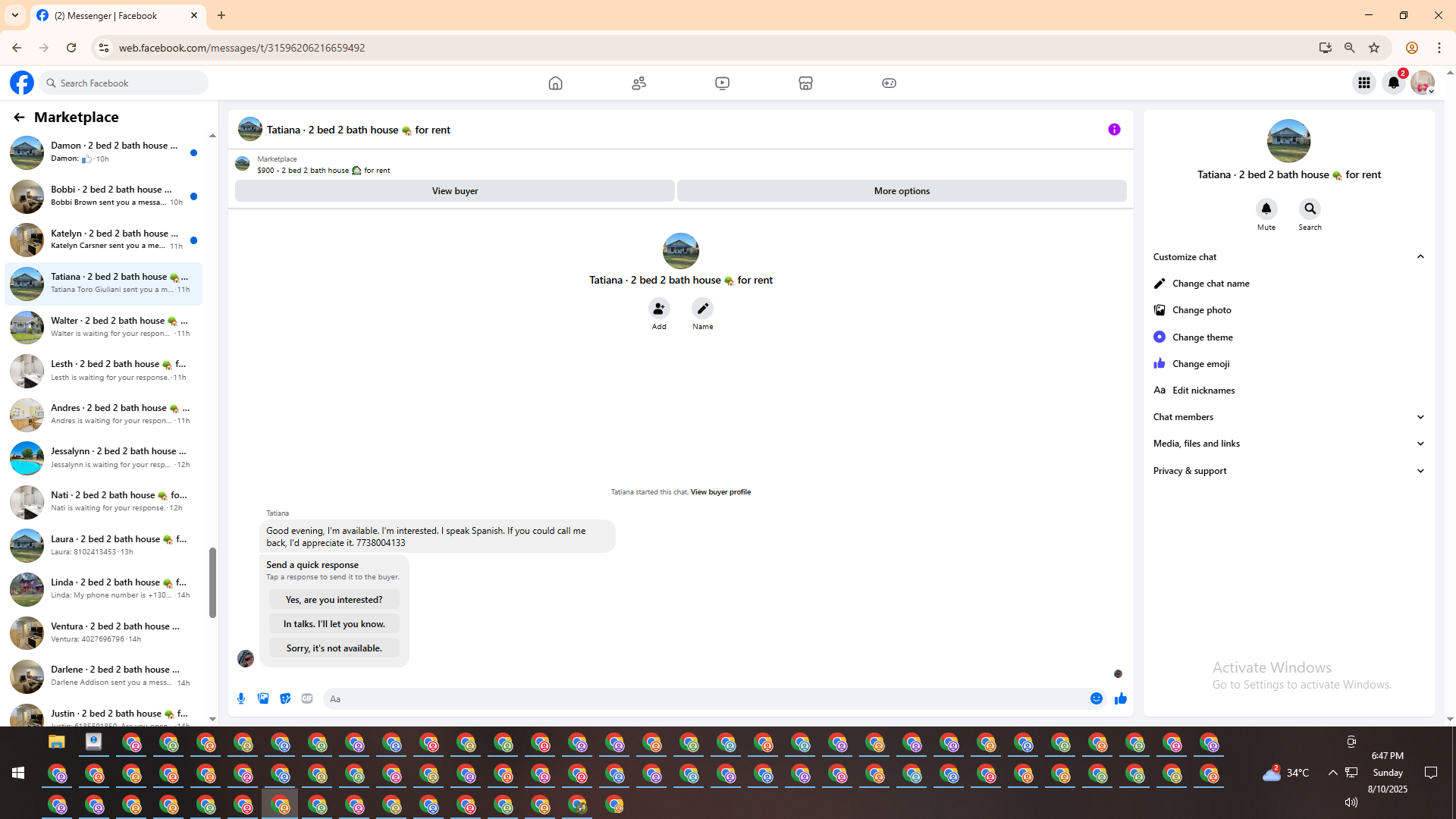Go to the Facebook Home tab
Viewport: 1456px width, 819px height.
click(x=555, y=83)
